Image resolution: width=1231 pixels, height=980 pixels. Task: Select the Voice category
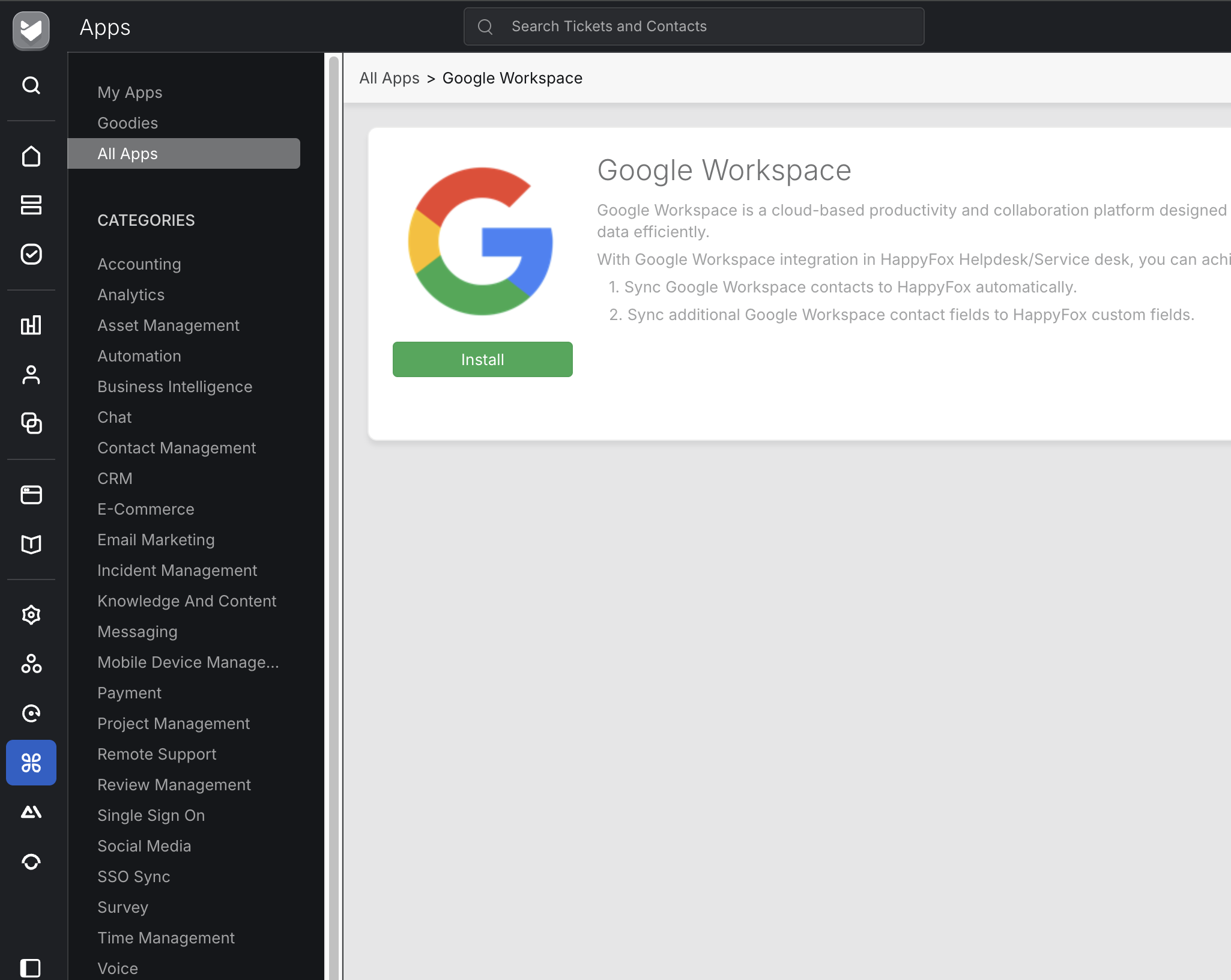[x=118, y=969]
